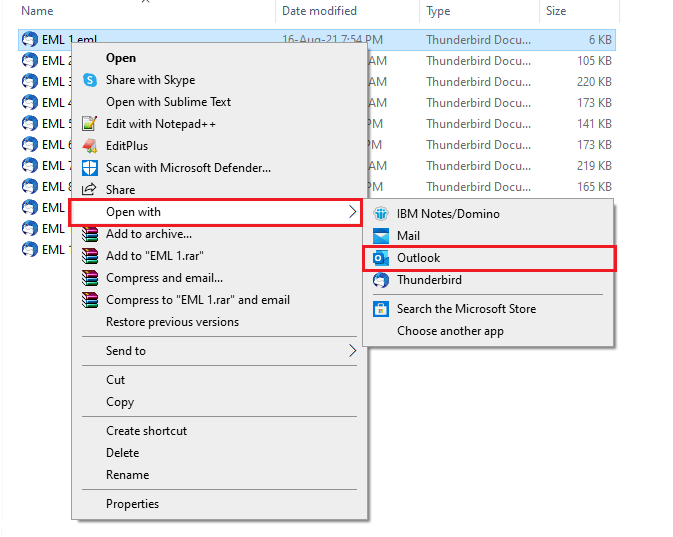
Task: Click the Microsoft Defender shield icon
Action: coord(90,168)
